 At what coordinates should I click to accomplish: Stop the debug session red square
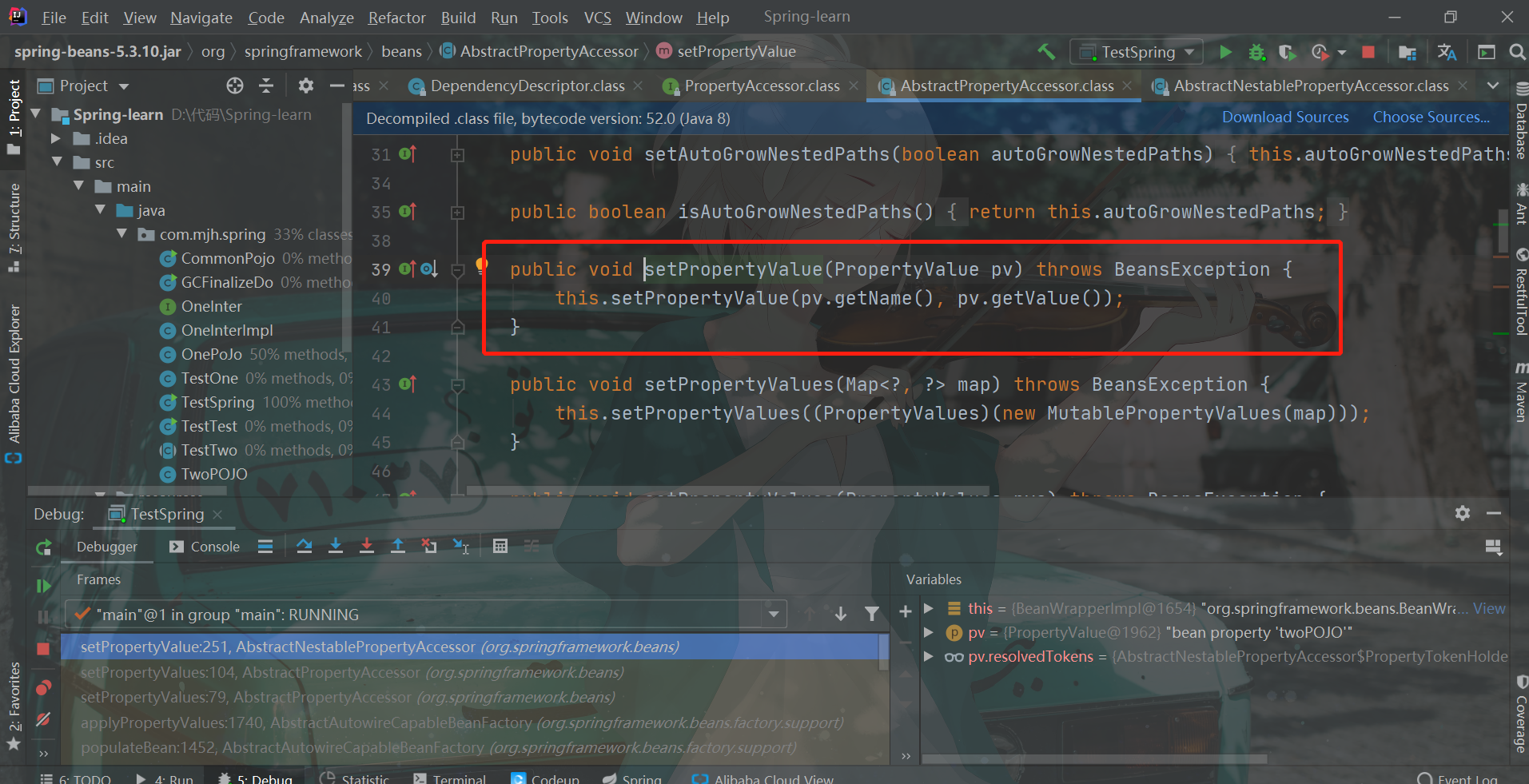44,648
